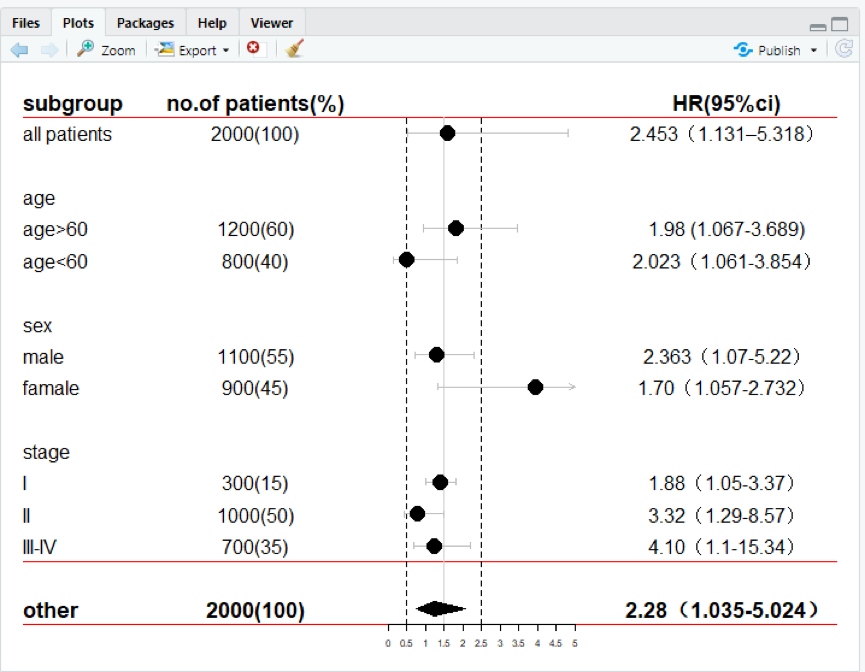The height and width of the screenshot is (672, 865).
Task: Click the '300(15)' patient count
Action: tap(255, 483)
